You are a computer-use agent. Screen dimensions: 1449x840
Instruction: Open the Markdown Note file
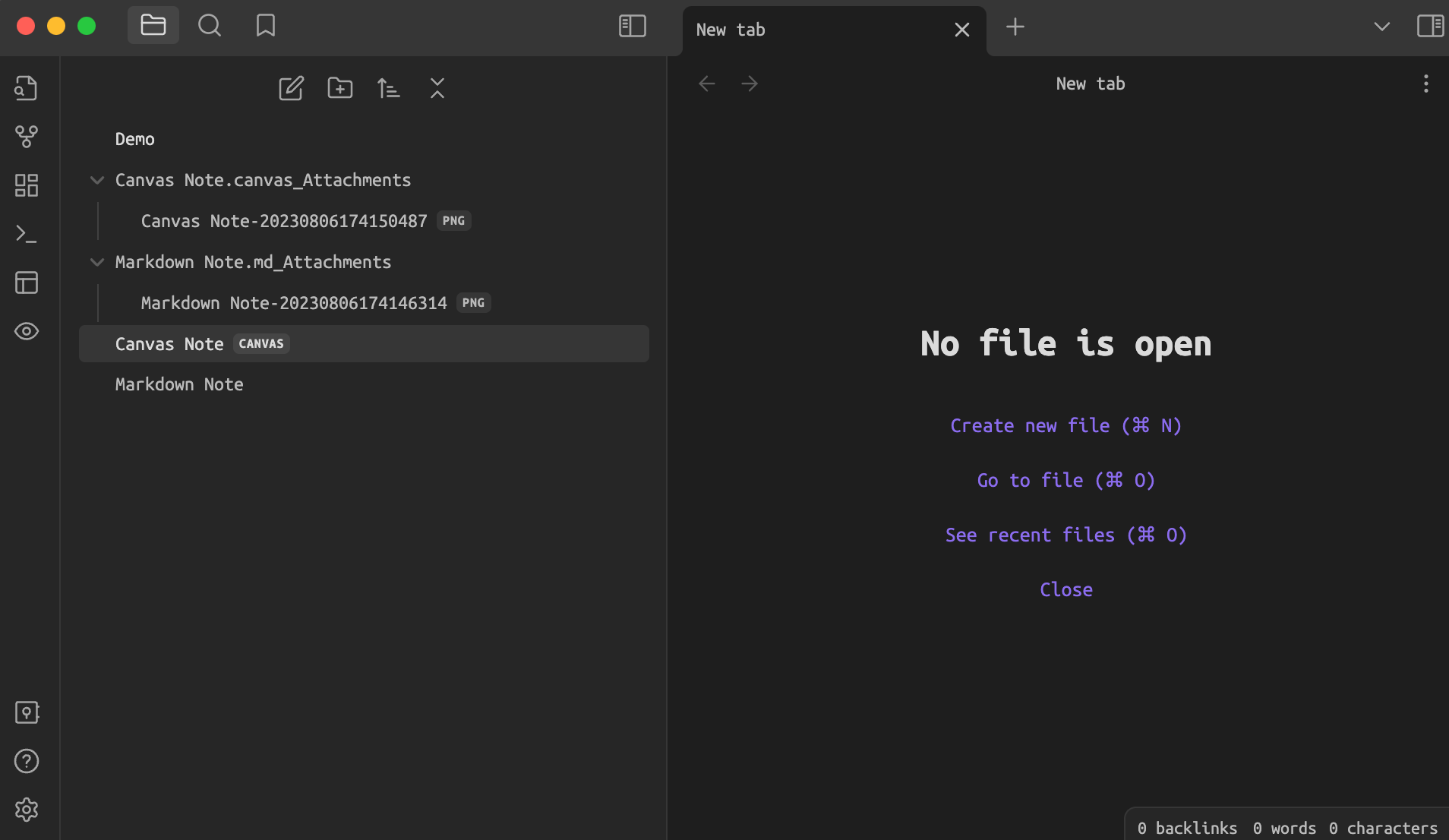[x=179, y=384]
